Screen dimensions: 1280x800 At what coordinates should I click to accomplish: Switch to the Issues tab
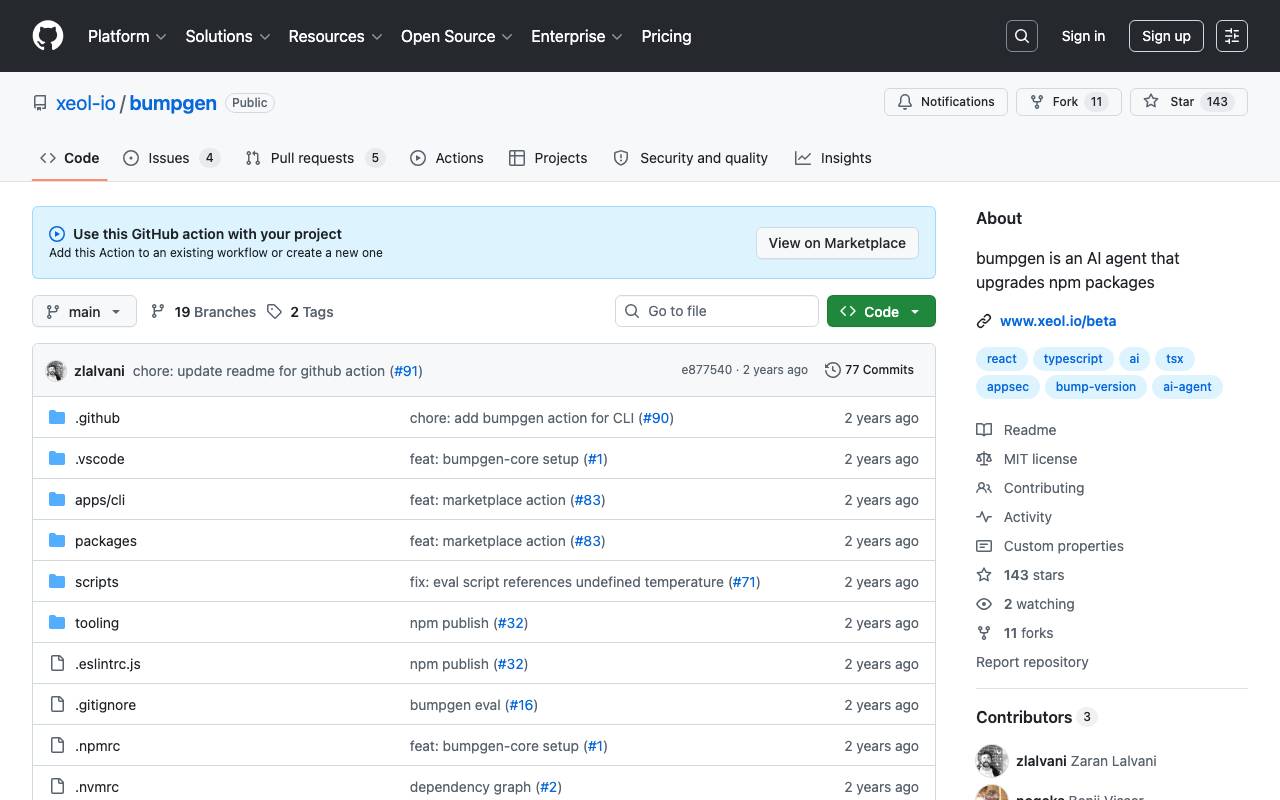(170, 158)
